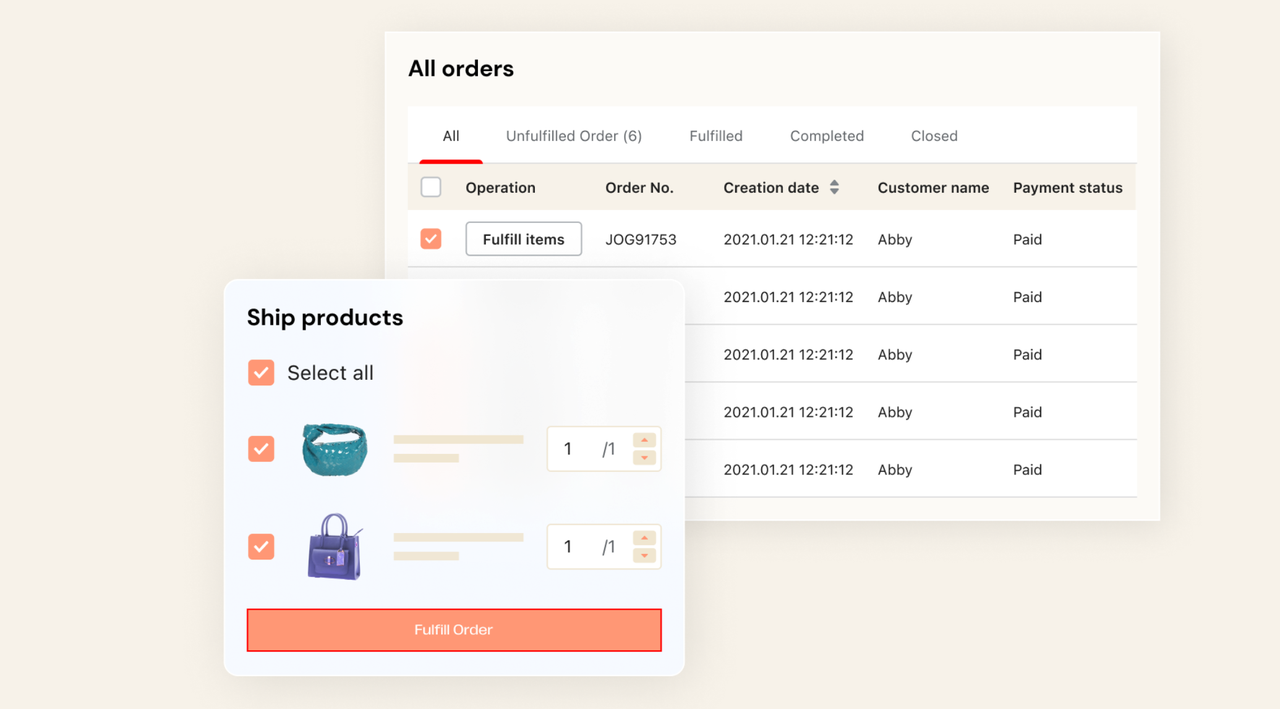
Task: Increase quantity for the purple handbag
Action: click(x=645, y=538)
